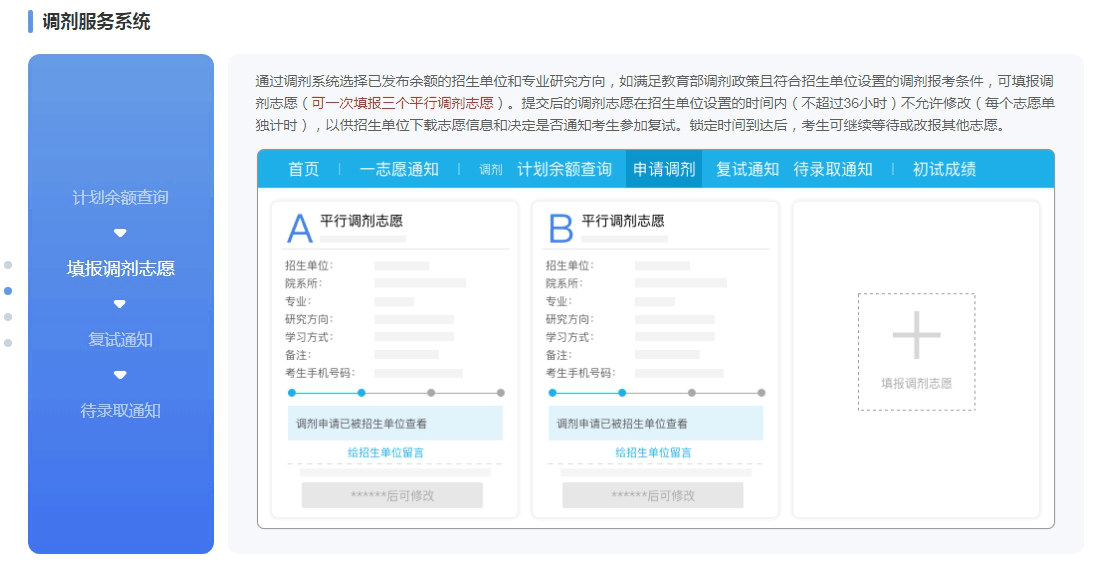The width and height of the screenshot is (1095, 572).
Task: Click down arrow below 复试通知
Action: [x=120, y=375]
